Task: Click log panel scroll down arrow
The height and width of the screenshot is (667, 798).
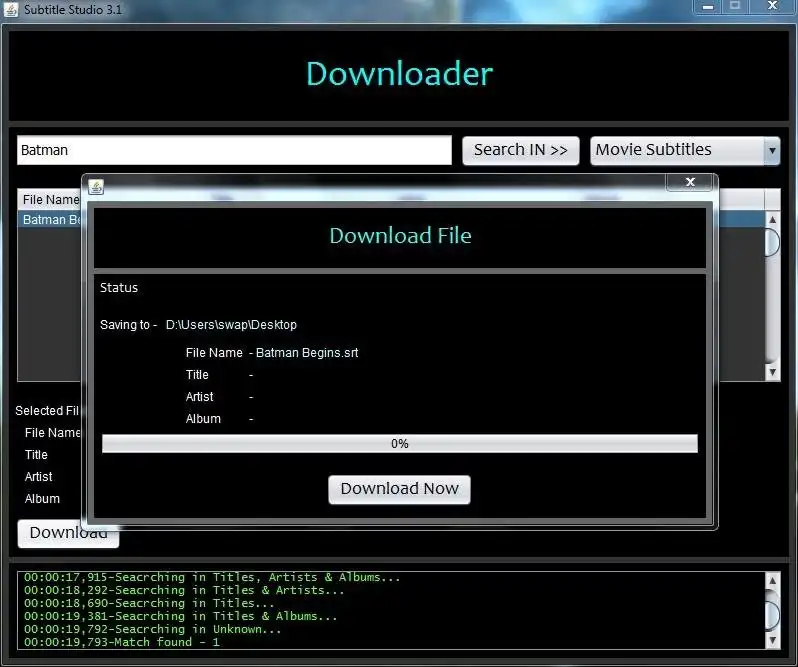Action: click(x=772, y=640)
